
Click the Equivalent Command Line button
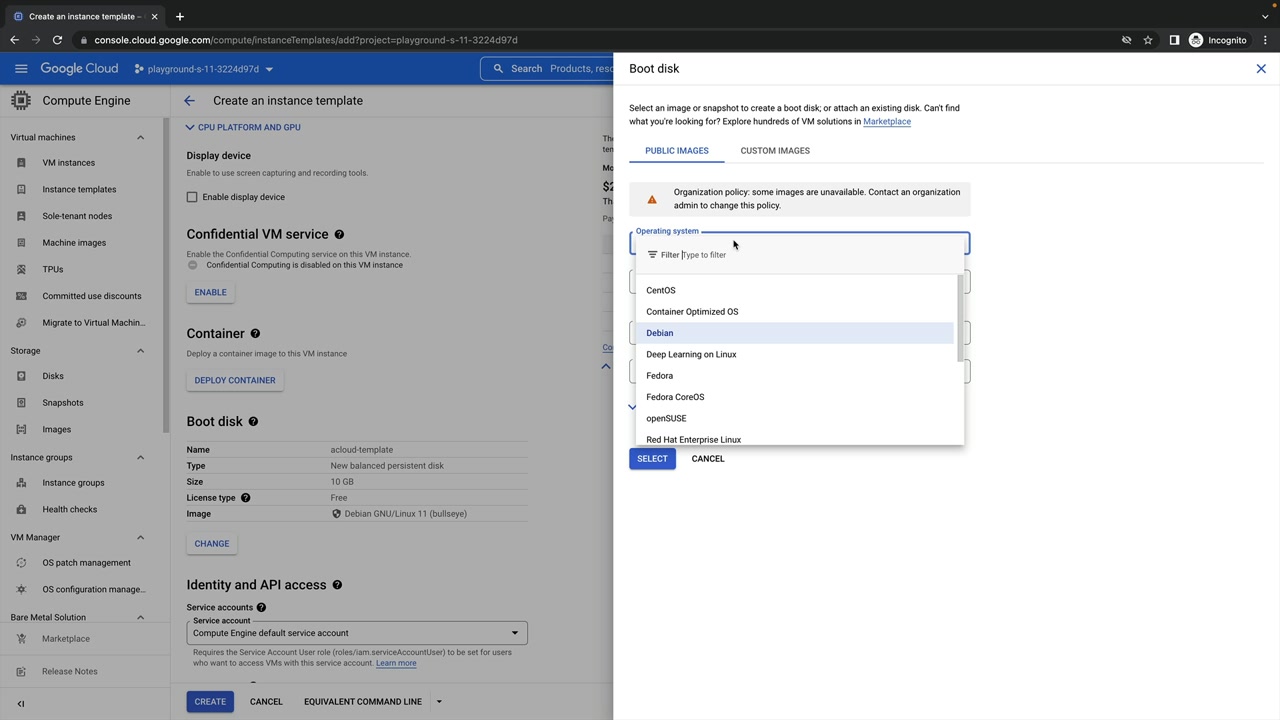point(363,702)
